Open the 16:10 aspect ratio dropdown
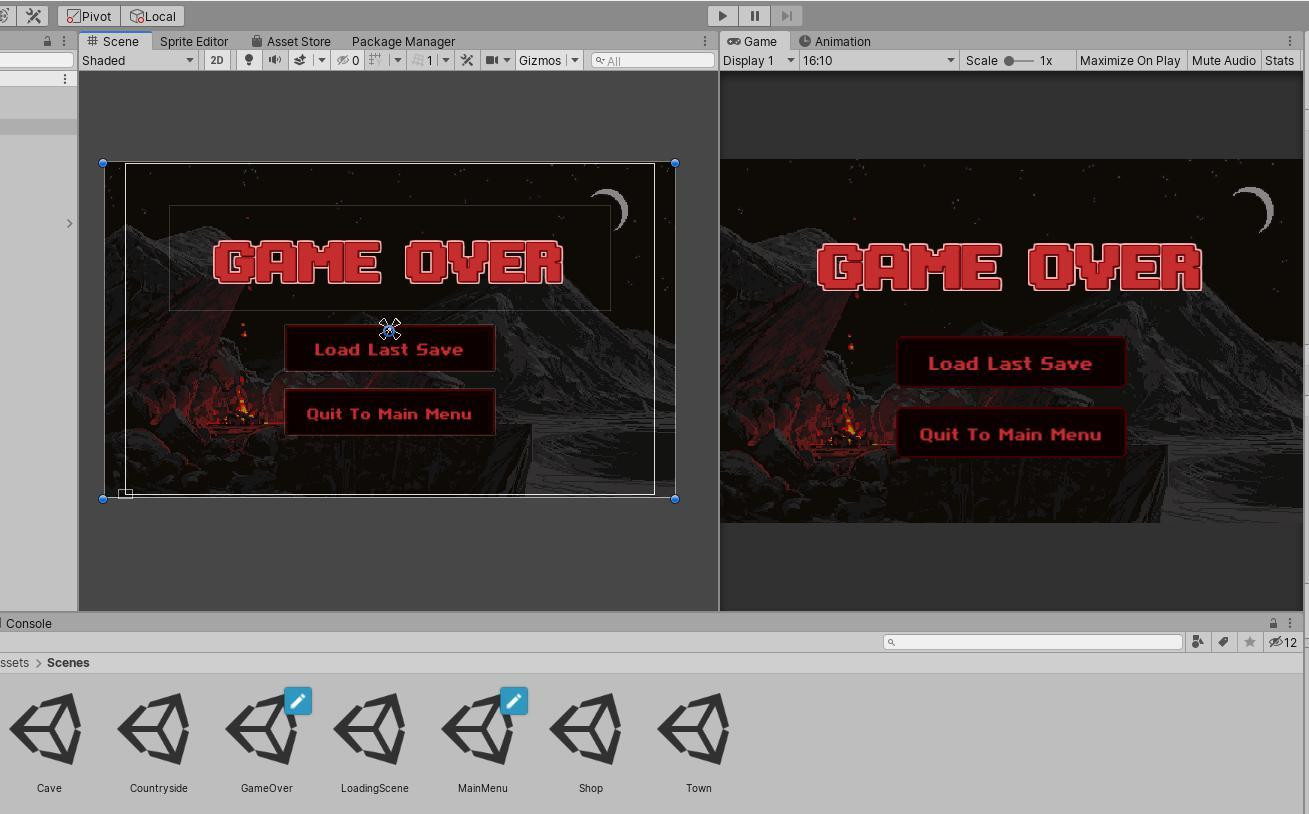The height and width of the screenshot is (814, 1309). coord(878,60)
